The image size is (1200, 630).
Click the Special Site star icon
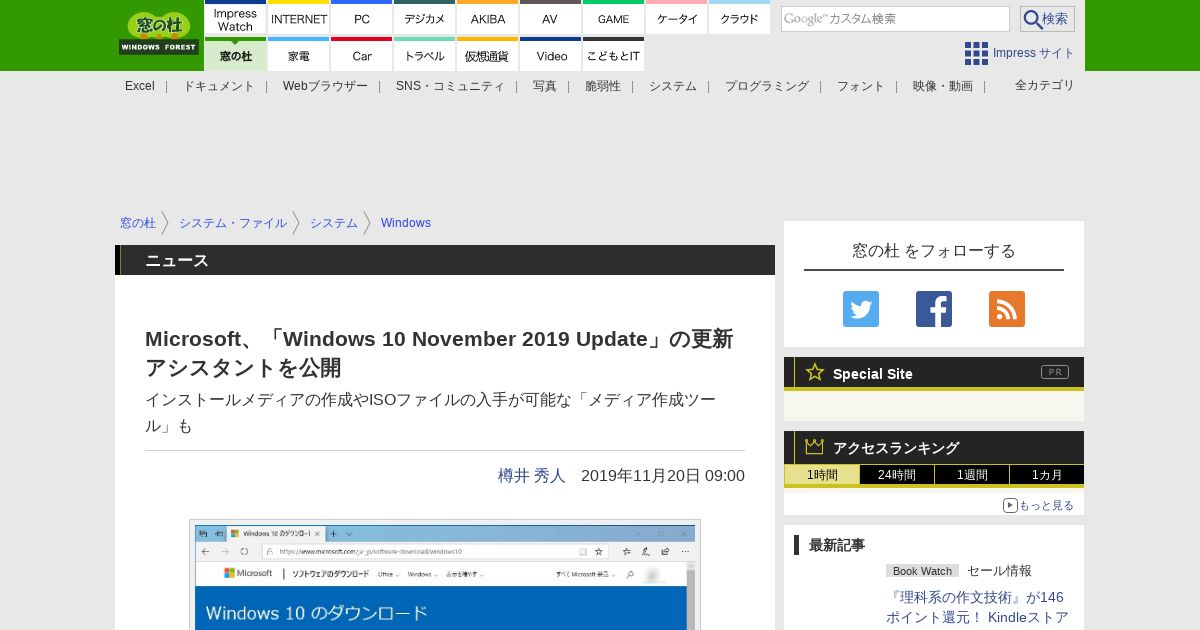(x=815, y=372)
